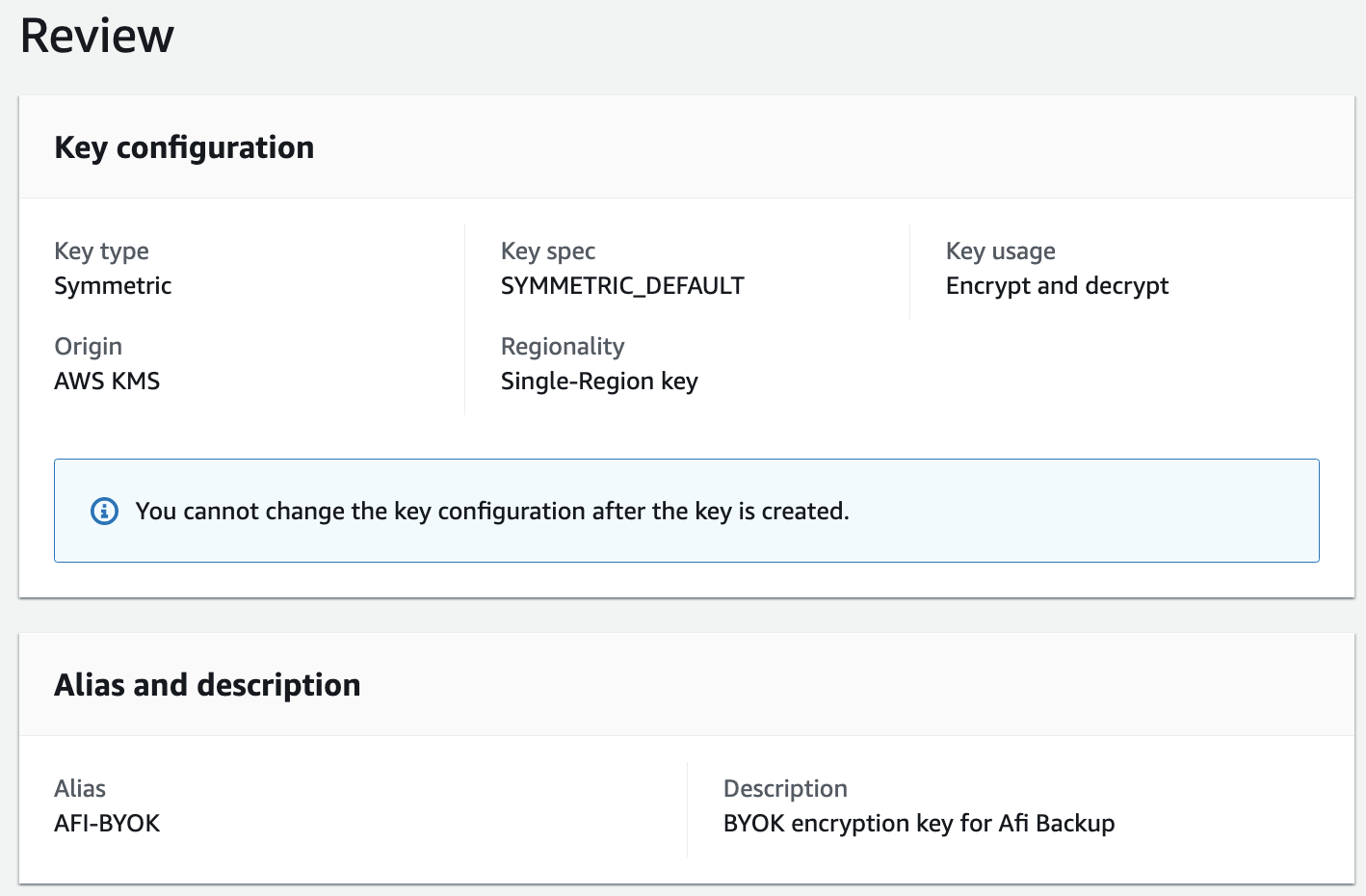Select the AFI-BYOK alias value
This screenshot has width=1366, height=896.
(x=107, y=824)
